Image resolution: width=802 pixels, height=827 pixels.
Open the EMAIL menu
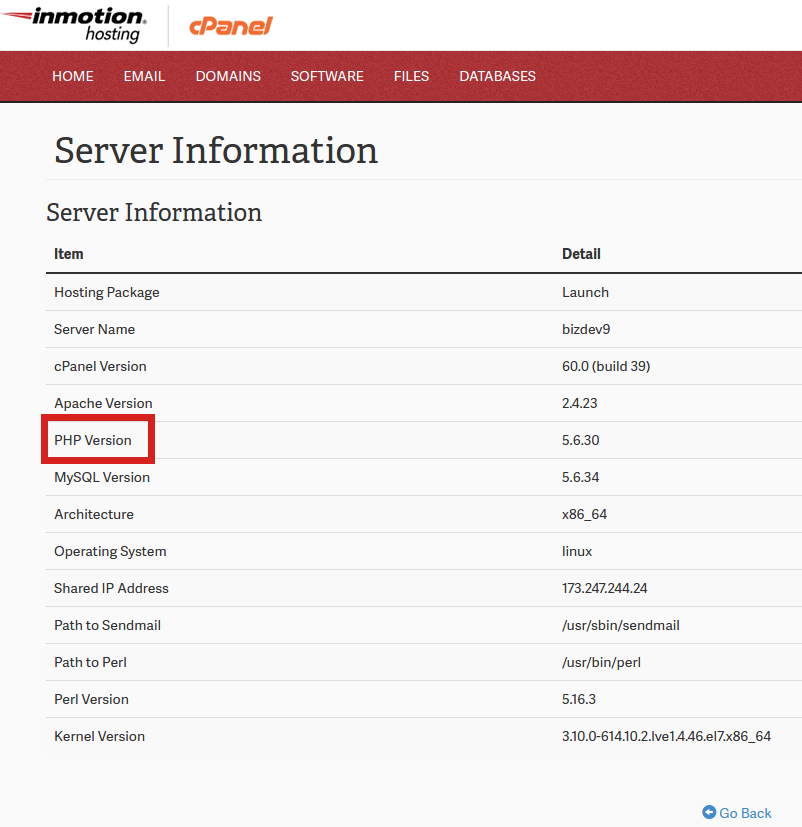tap(144, 76)
